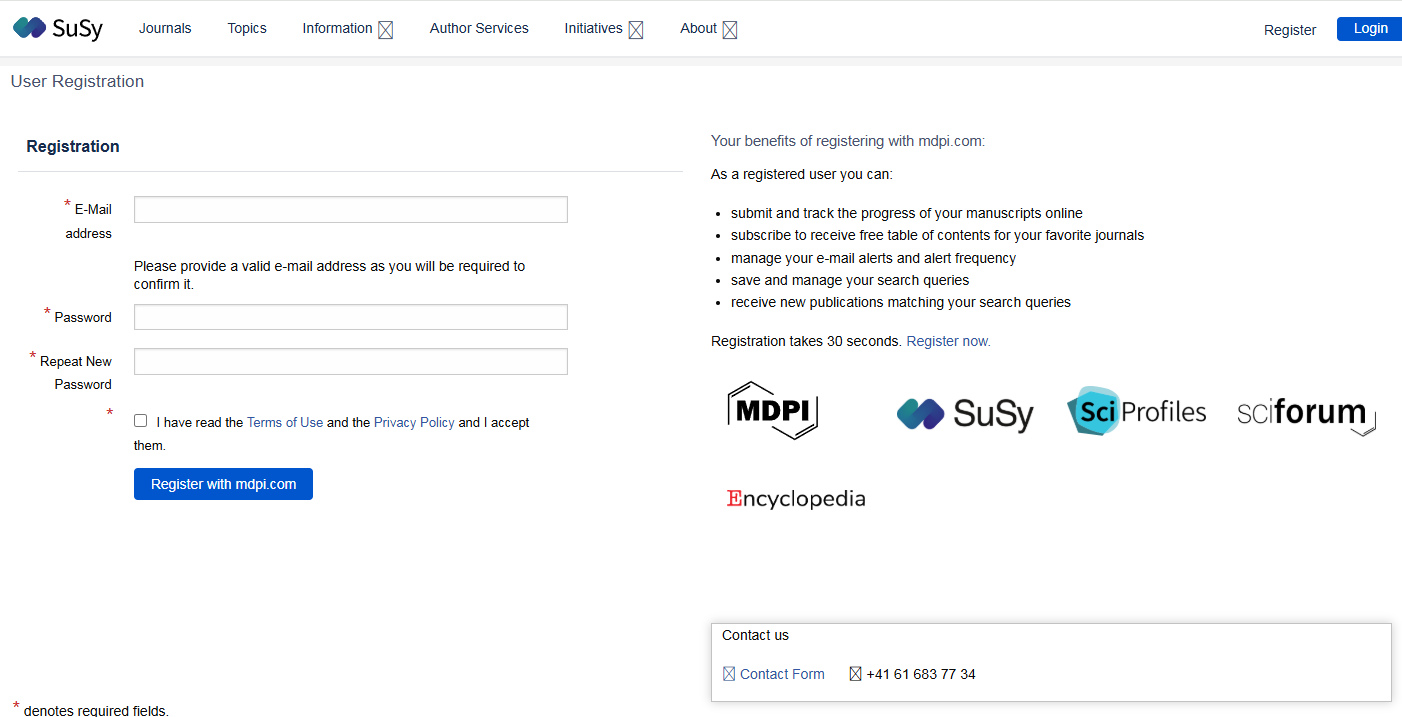Click the envelope icon beside Contact Form
The width and height of the screenshot is (1402, 717).
coord(729,674)
